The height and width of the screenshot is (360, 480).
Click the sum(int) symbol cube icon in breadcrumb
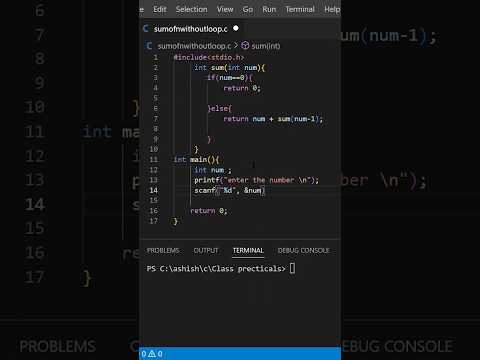click(245, 45)
